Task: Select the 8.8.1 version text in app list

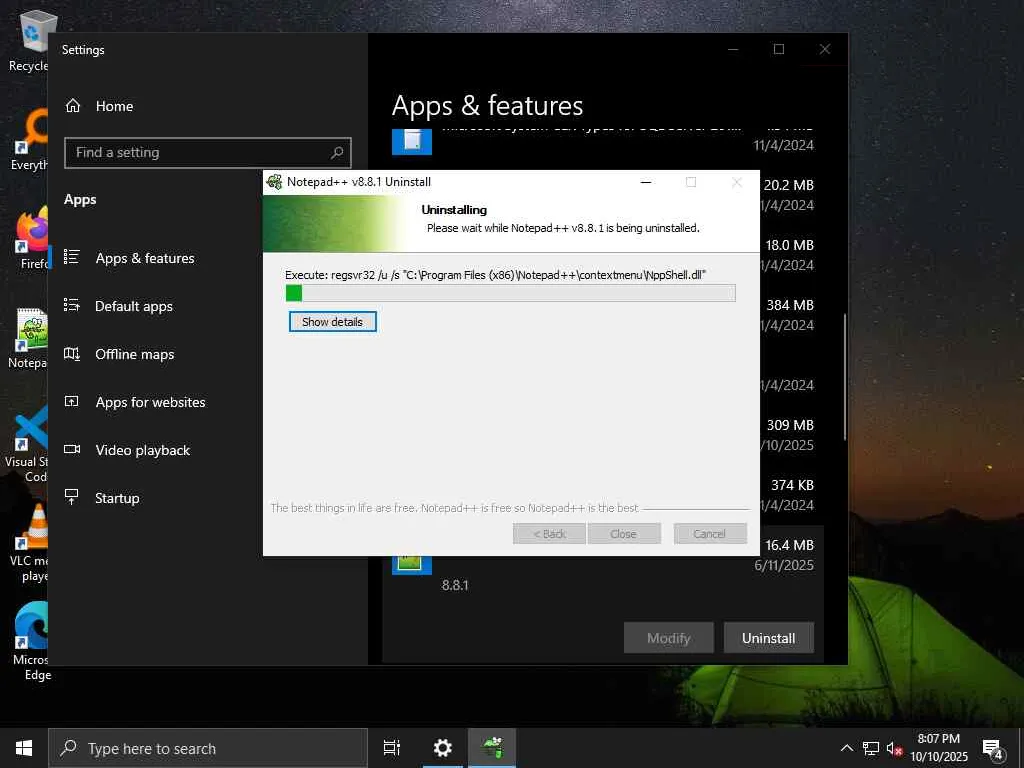Action: tap(455, 585)
